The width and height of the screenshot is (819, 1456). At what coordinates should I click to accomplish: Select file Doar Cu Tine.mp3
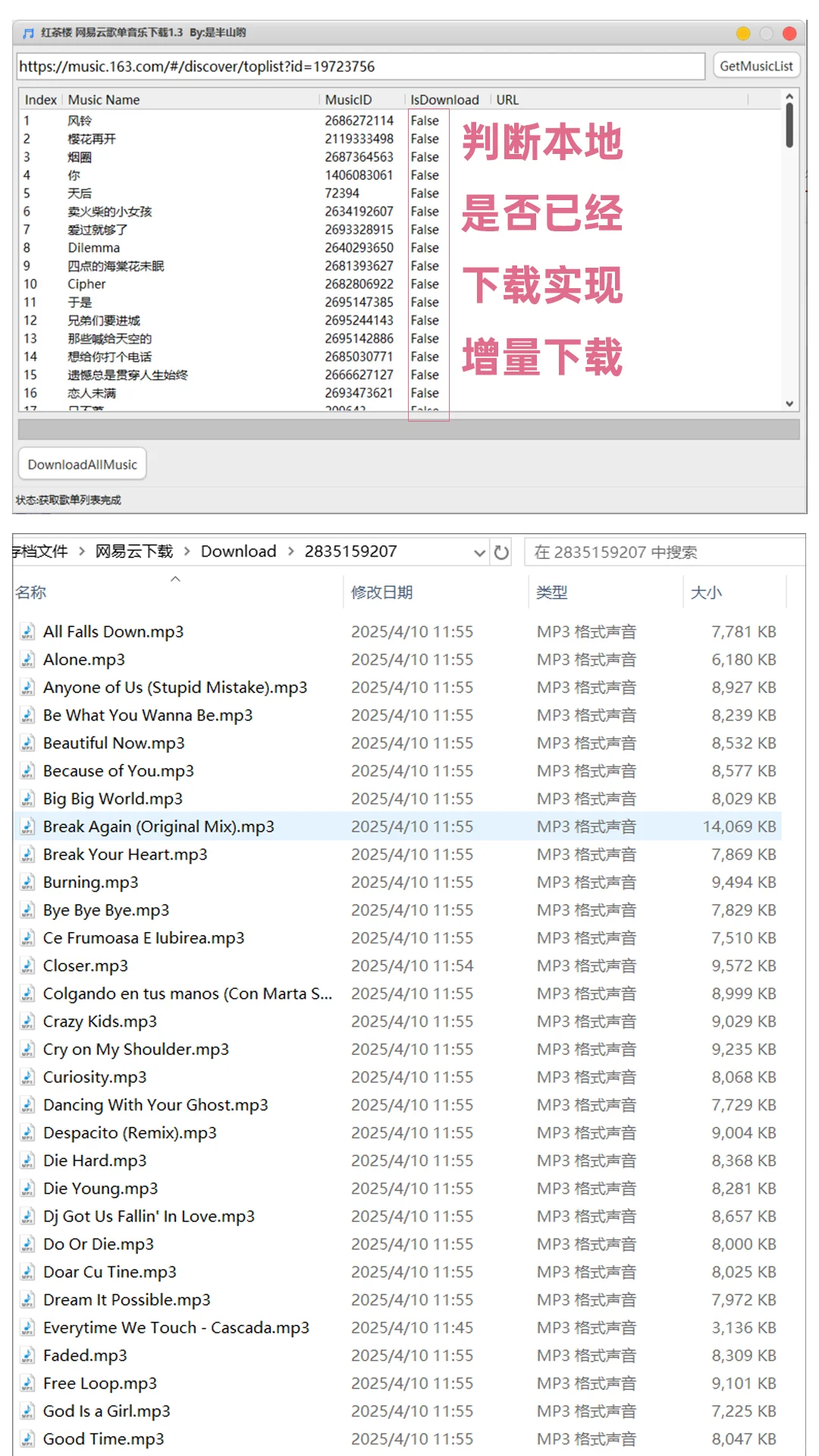point(110,1272)
